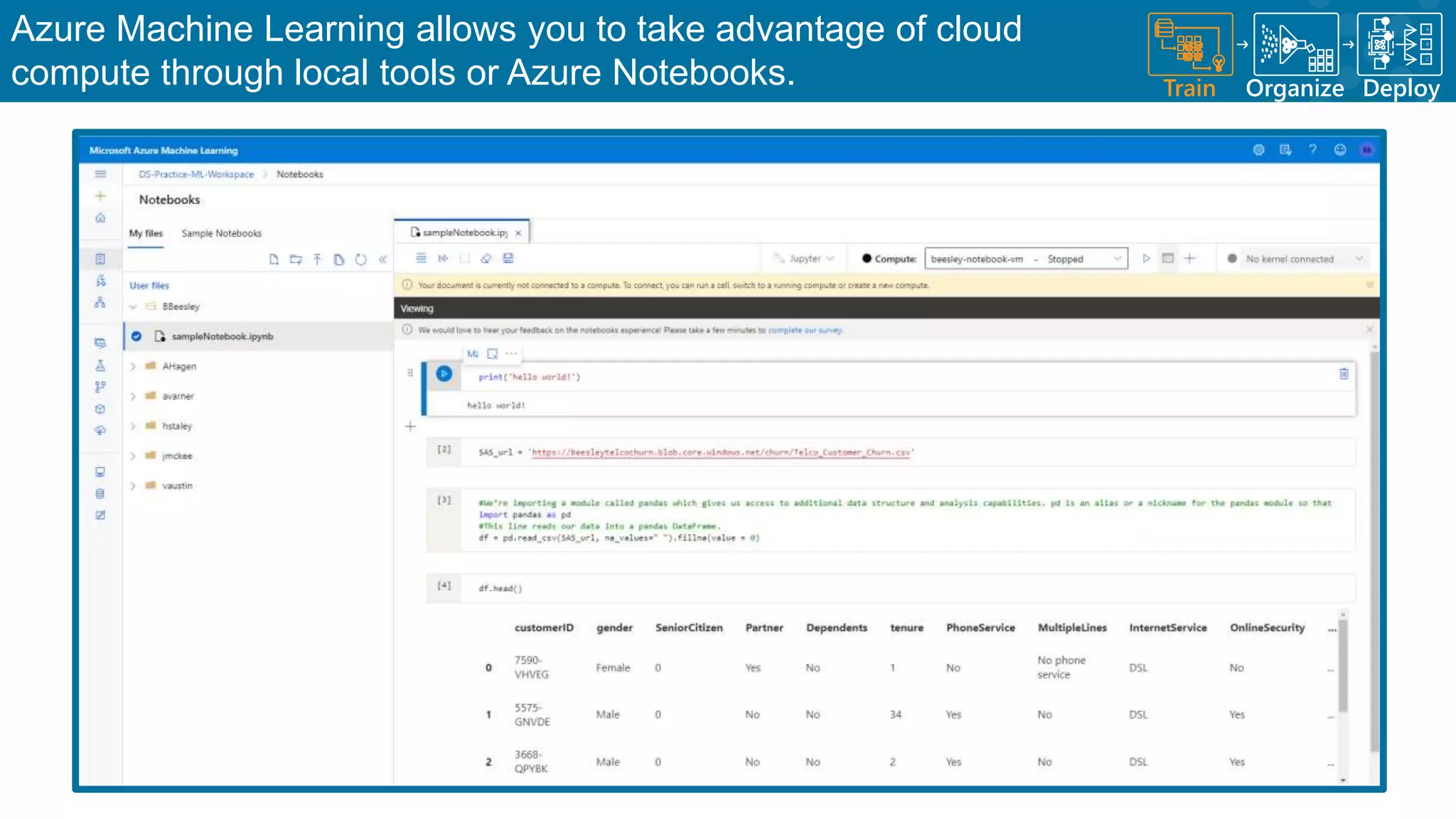Expand the jmckee folder

pyautogui.click(x=133, y=456)
